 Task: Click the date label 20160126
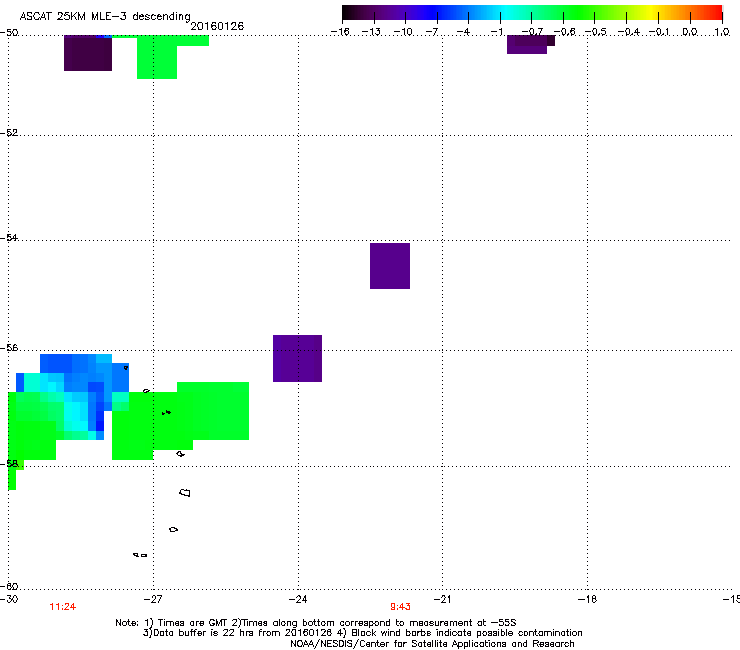click(217, 26)
